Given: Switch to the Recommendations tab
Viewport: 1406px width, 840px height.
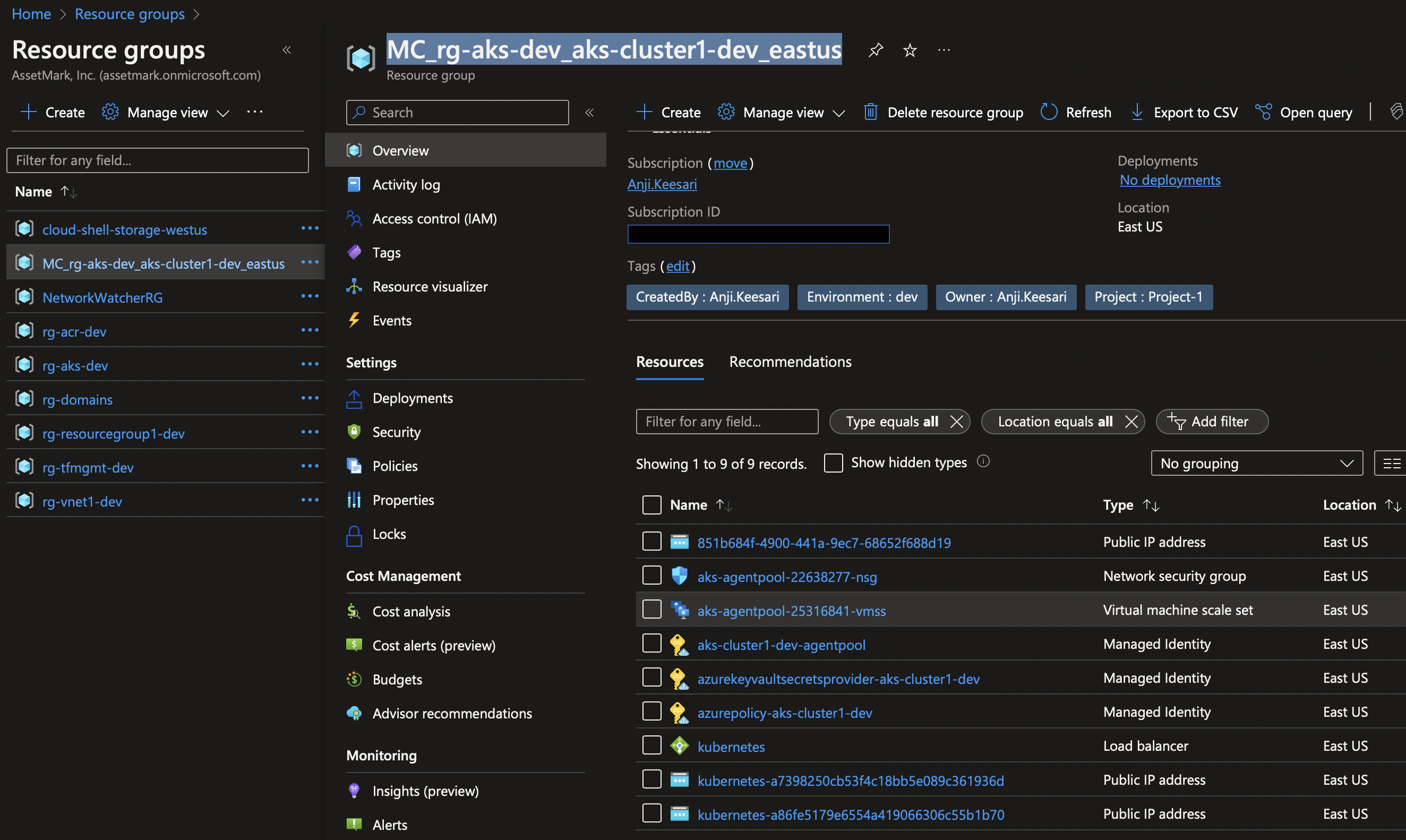Looking at the screenshot, I should pos(790,362).
